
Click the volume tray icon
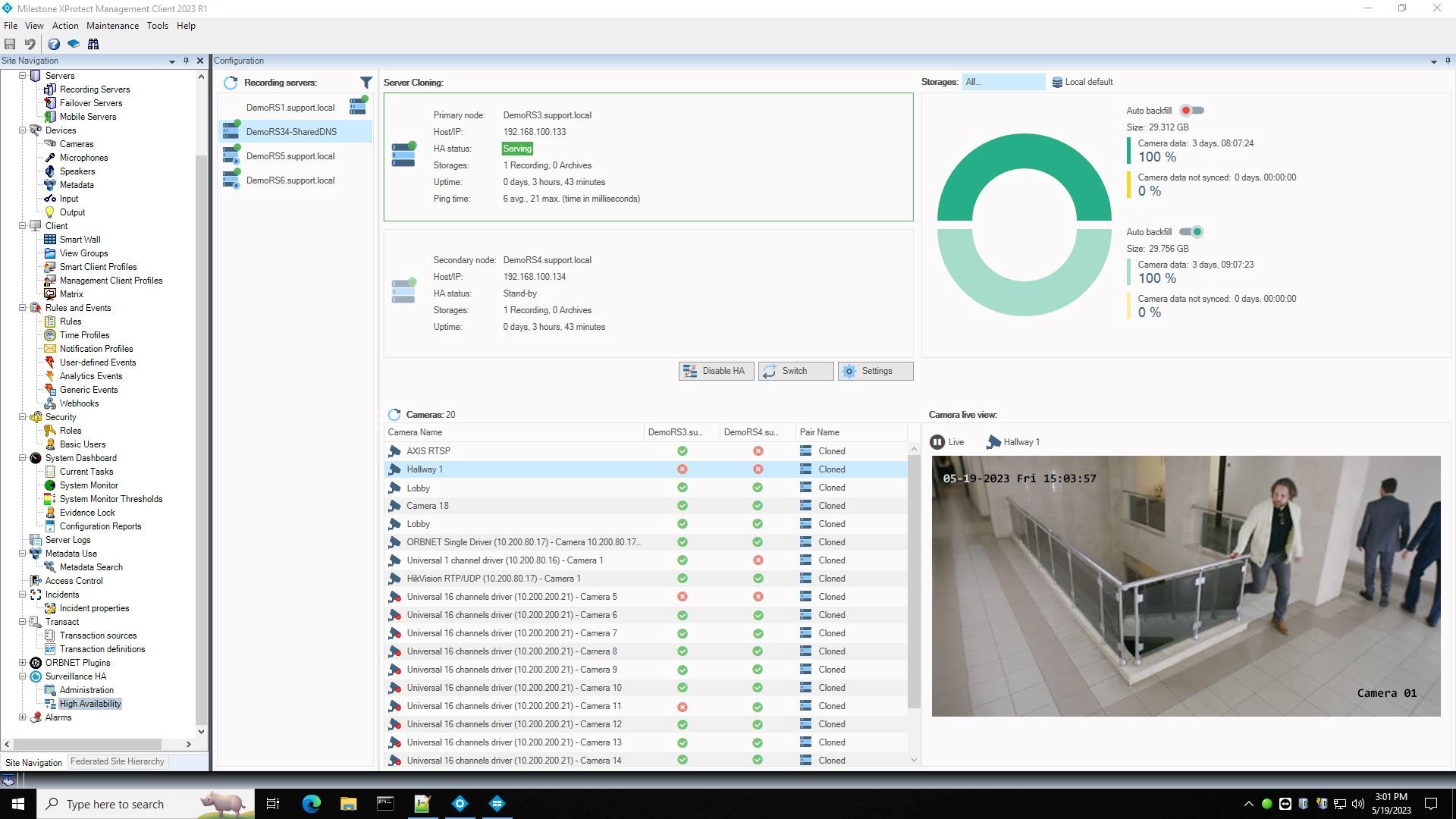click(x=1357, y=804)
